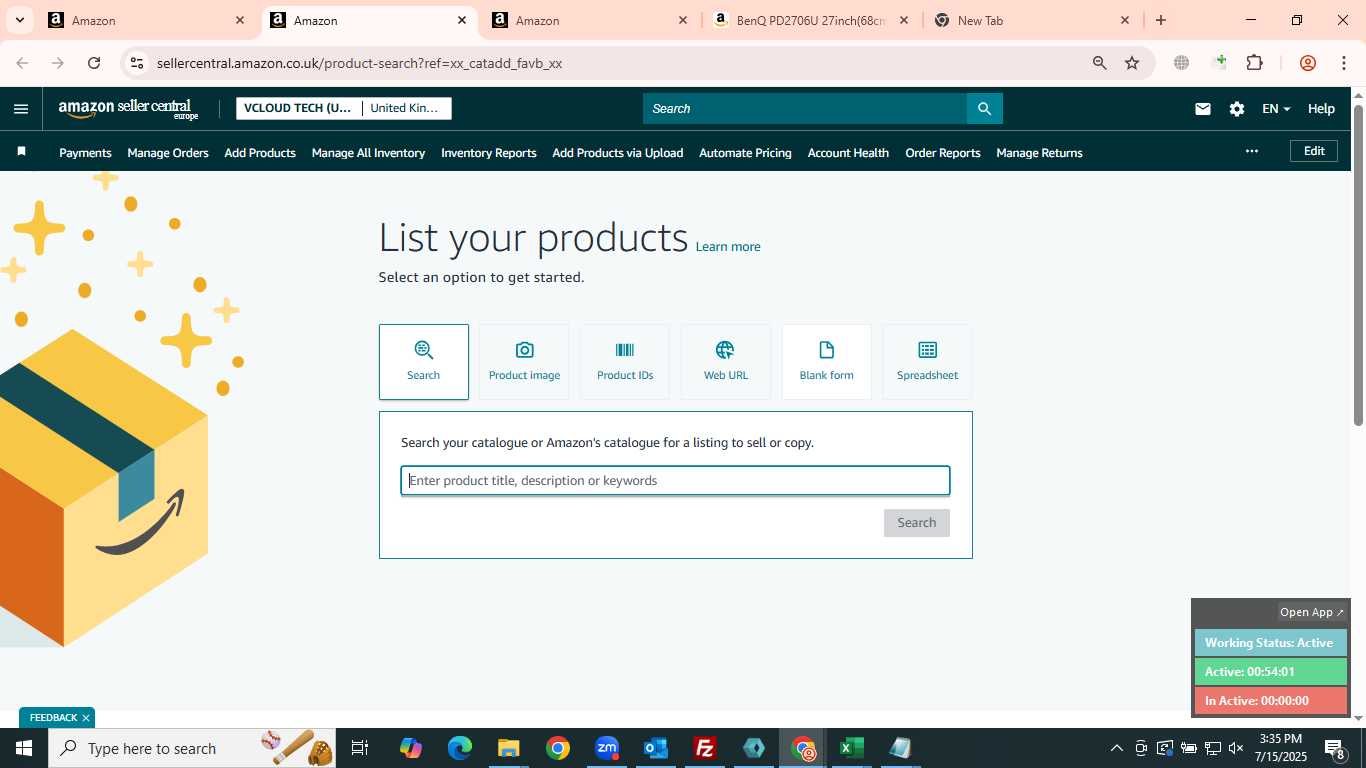This screenshot has width=1366, height=768.
Task: Click the Working Status: Active label
Action: (1270, 643)
